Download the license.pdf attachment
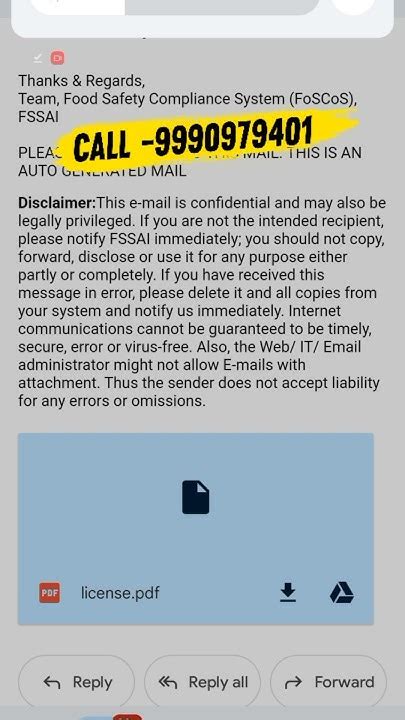The image size is (405, 720). [288, 592]
